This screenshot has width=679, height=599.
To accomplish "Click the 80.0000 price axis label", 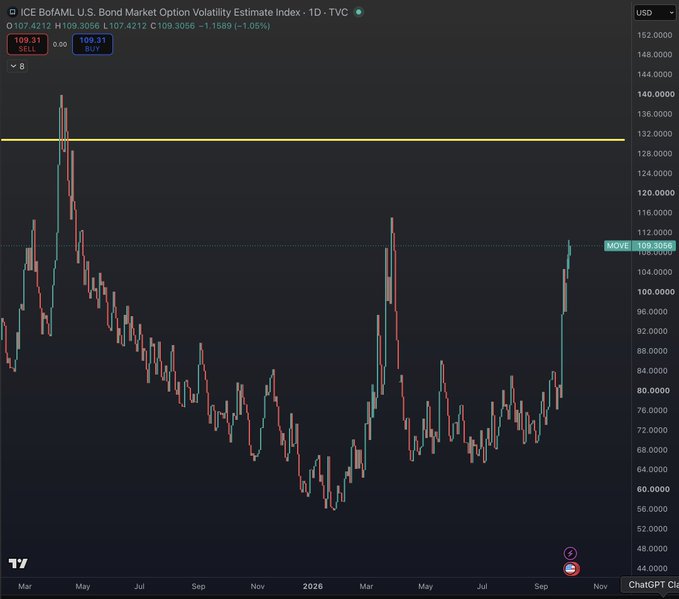I will pos(653,390).
